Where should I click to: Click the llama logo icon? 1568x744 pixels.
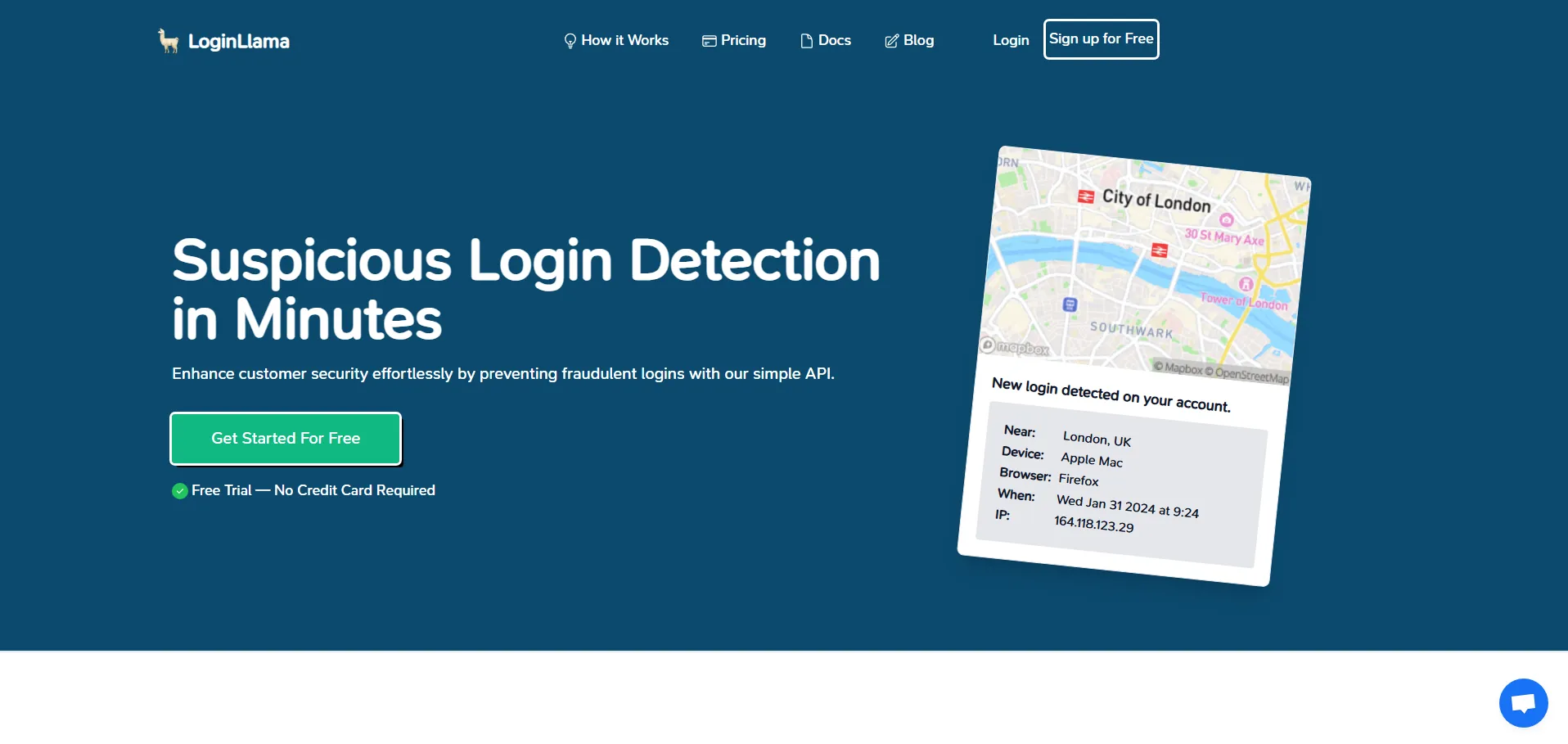[x=168, y=40]
